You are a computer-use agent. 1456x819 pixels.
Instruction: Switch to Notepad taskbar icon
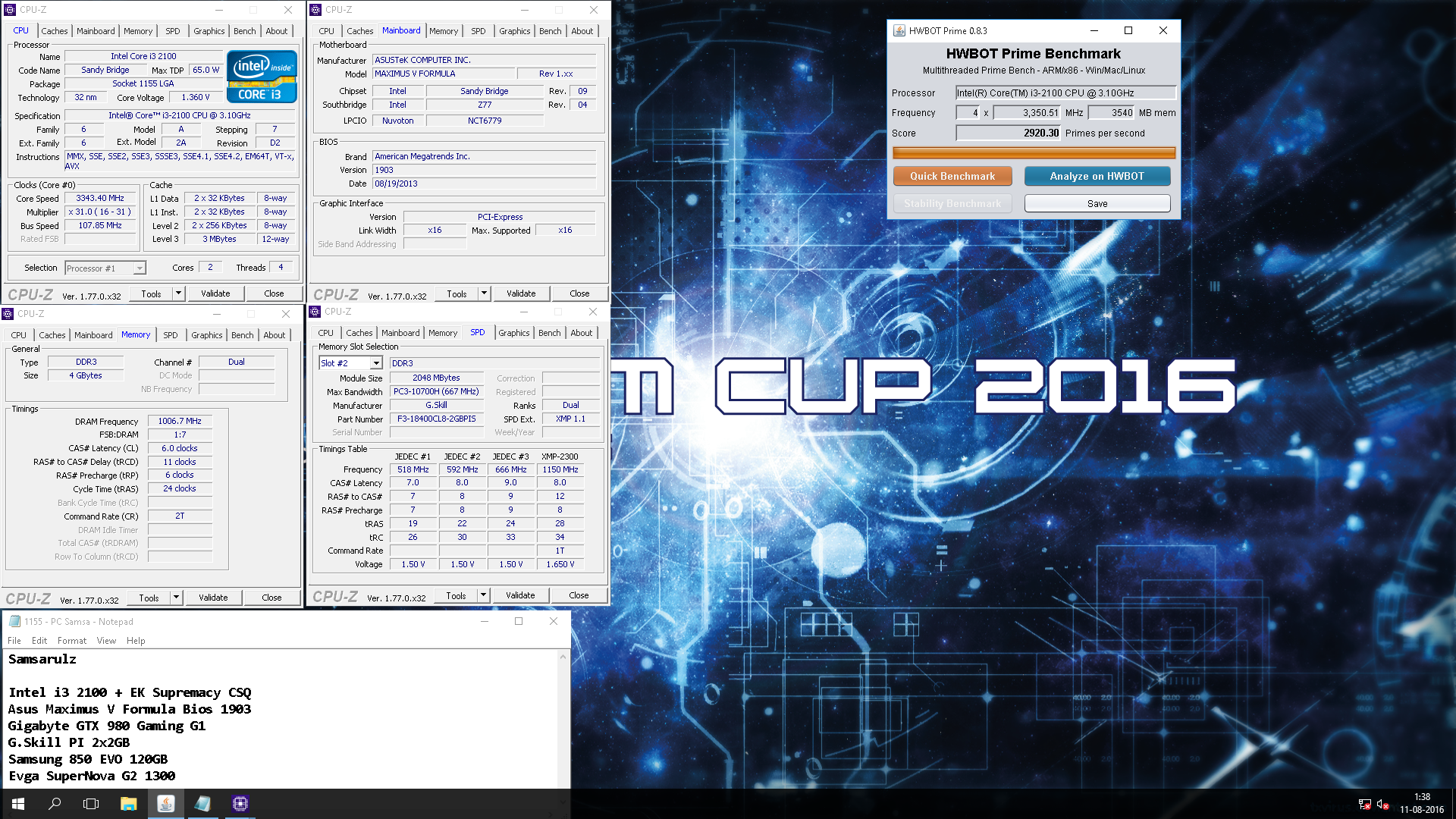click(202, 804)
